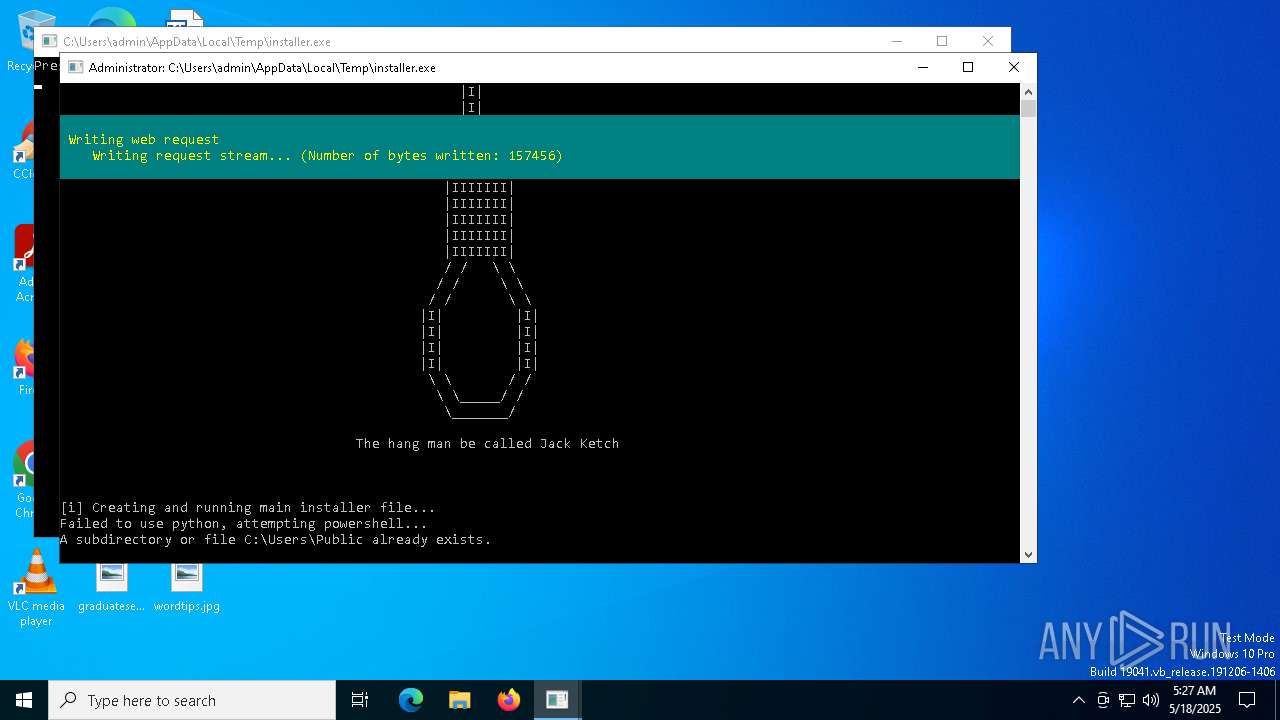
Task: Click the 'Writing request stream...' bytes line
Action: tap(327, 155)
